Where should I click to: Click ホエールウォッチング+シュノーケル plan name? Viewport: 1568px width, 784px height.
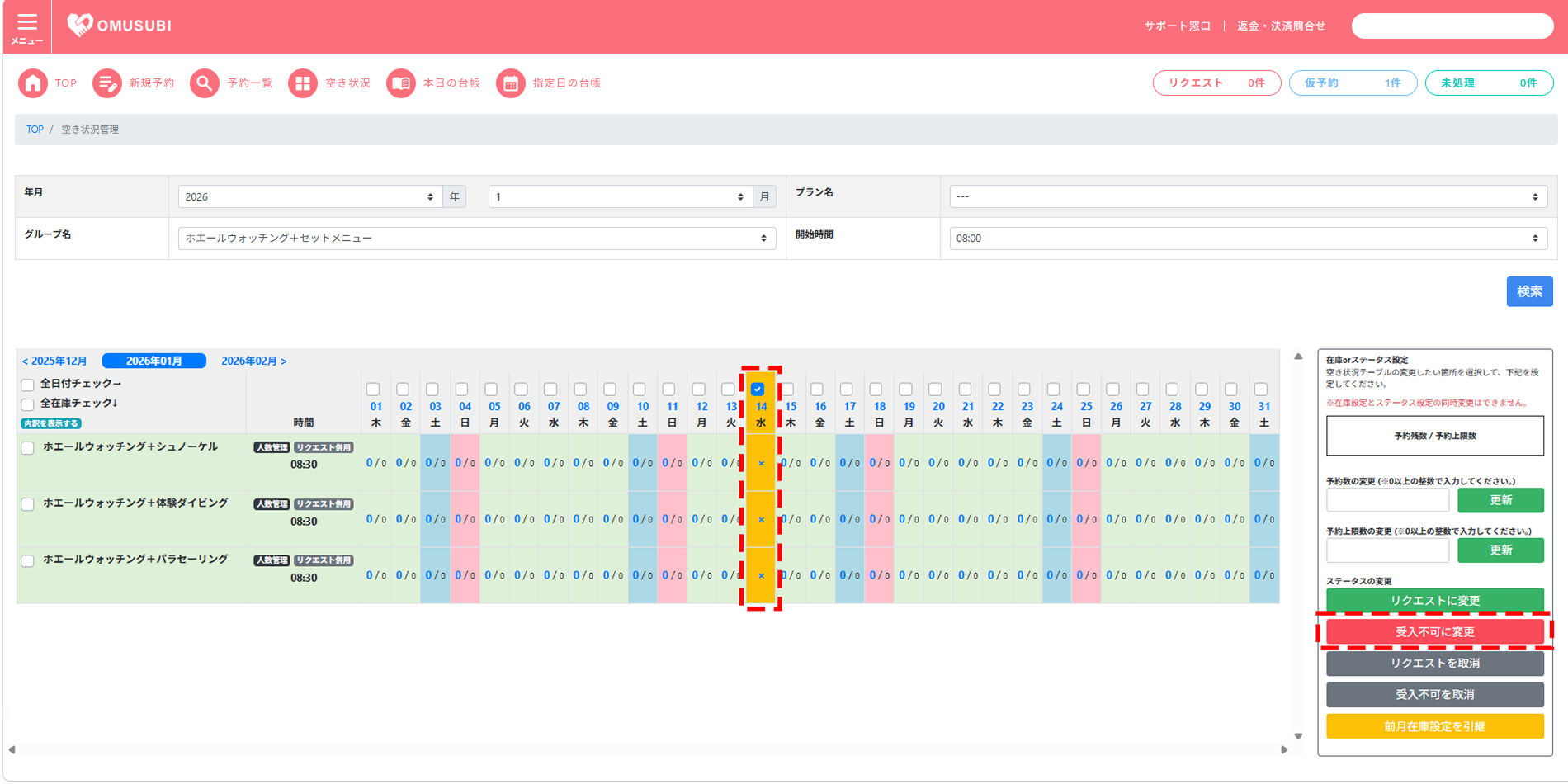pyautogui.click(x=130, y=446)
